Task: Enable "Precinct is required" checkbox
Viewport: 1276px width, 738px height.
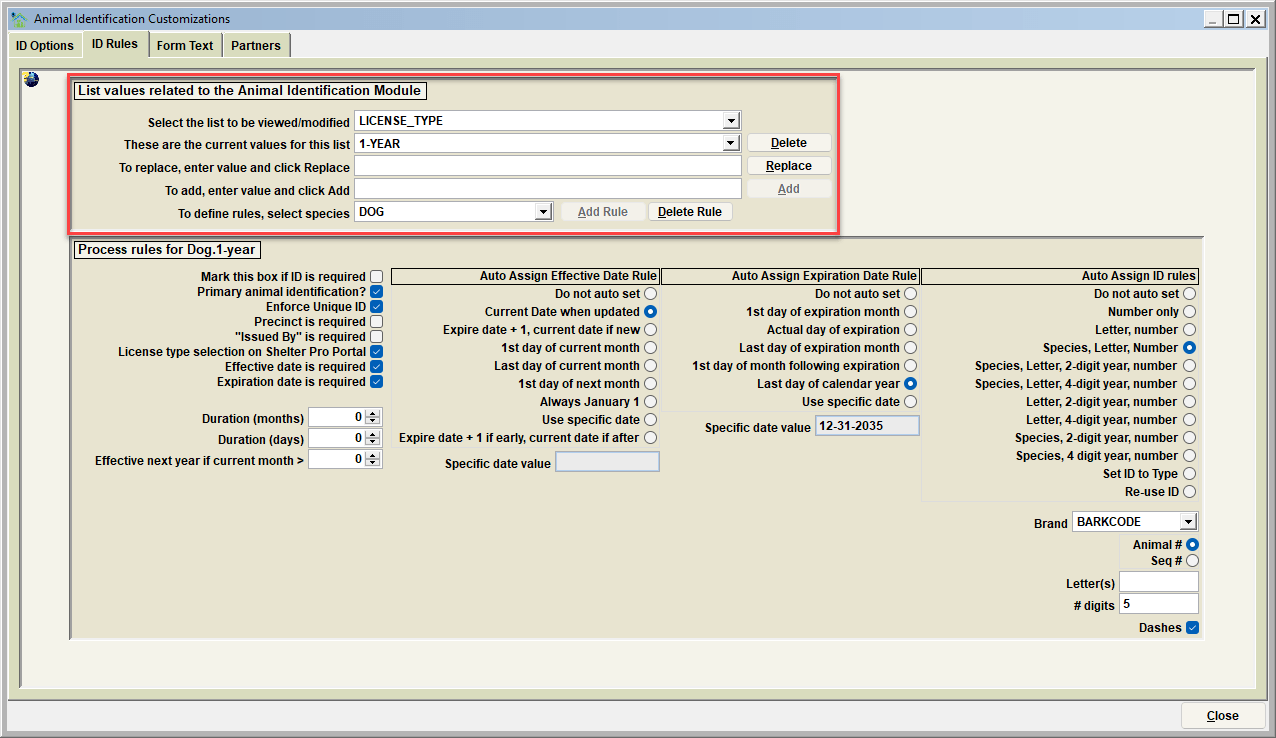Action: tap(376, 322)
